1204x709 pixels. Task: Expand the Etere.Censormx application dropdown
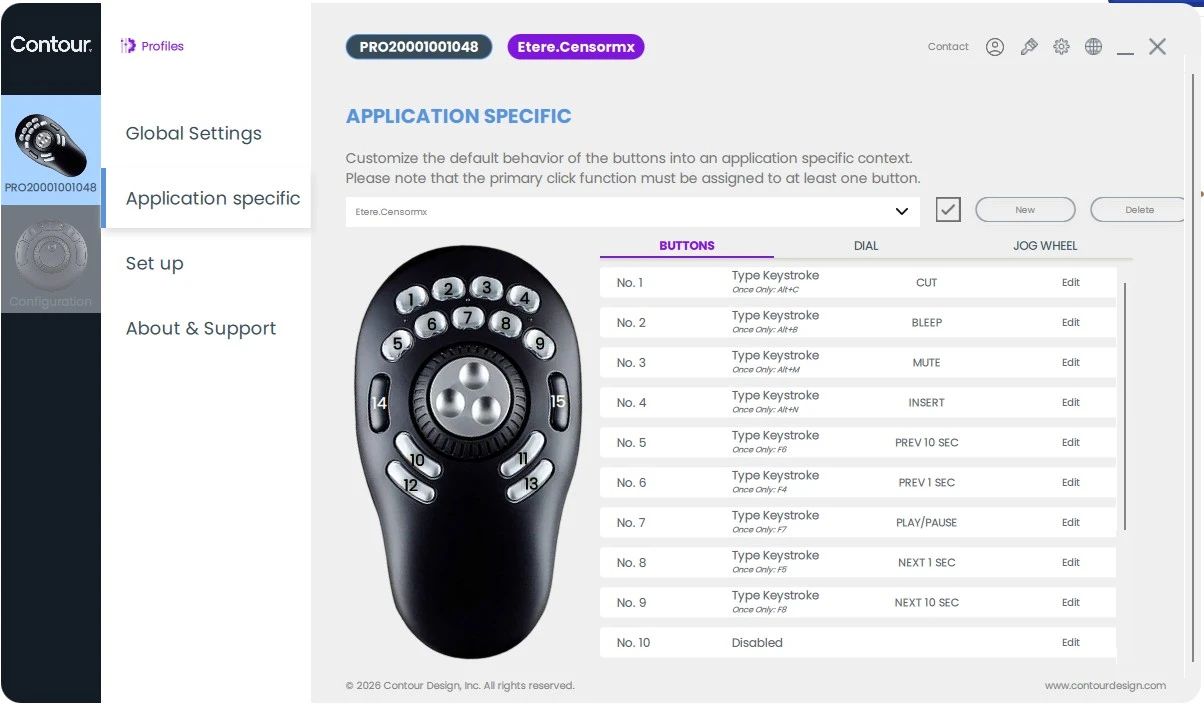(632, 211)
